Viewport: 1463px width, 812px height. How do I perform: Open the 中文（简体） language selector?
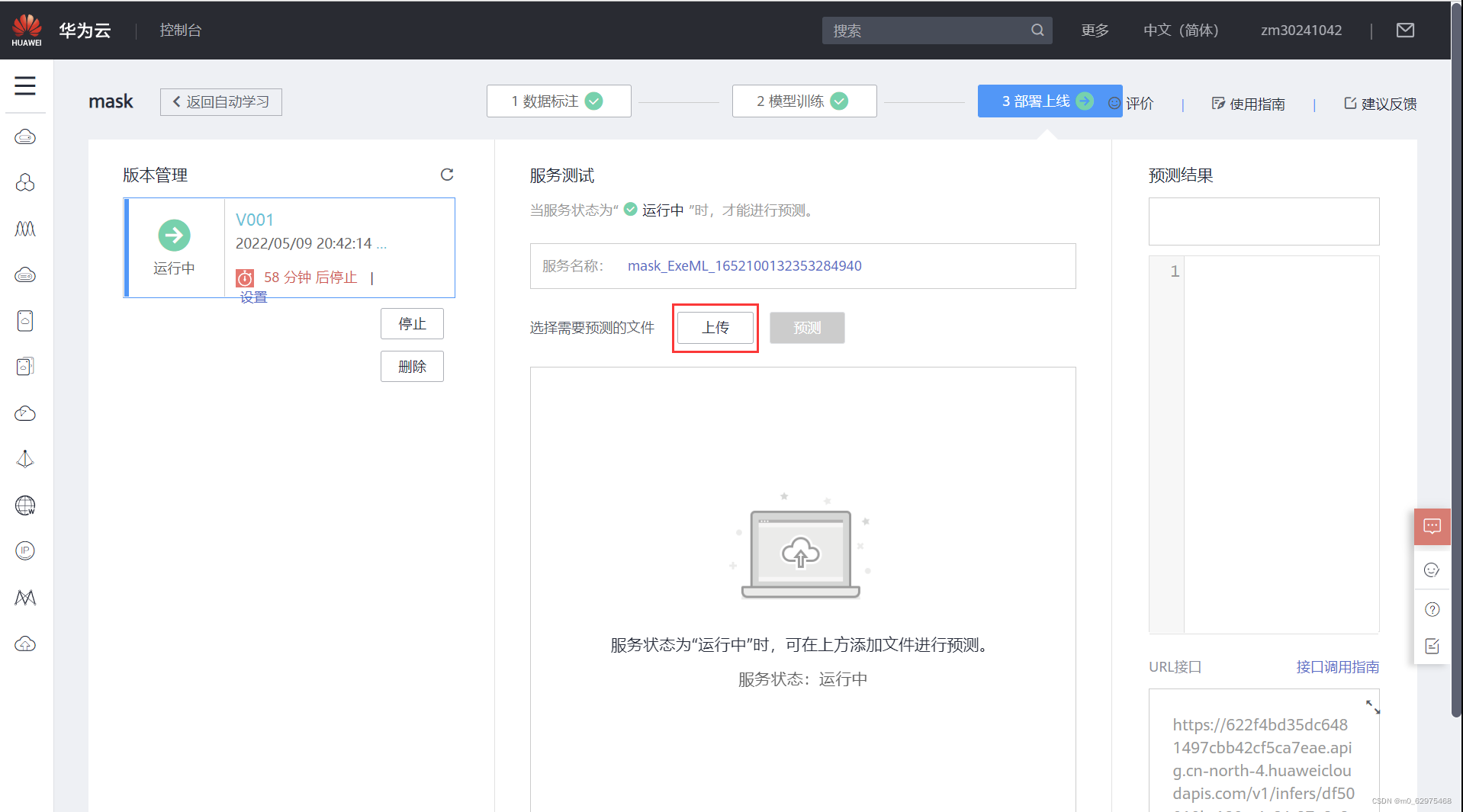tap(1181, 30)
